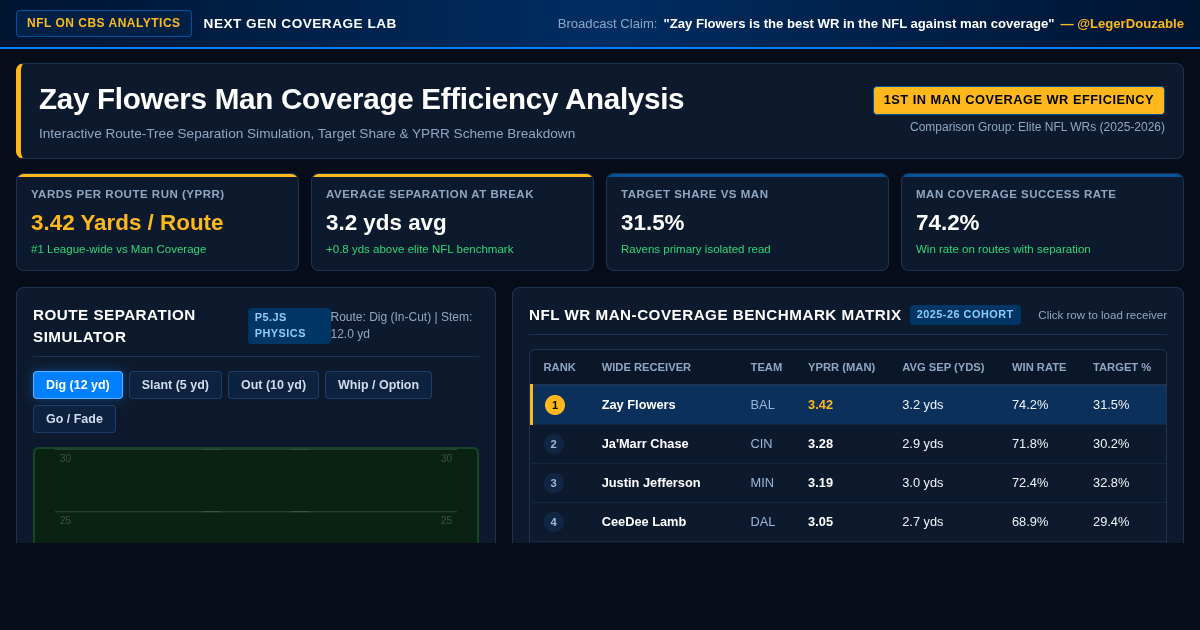Viewport: 1200px width, 630px height.
Task: Click the RANK column header
Action: coord(560,367)
